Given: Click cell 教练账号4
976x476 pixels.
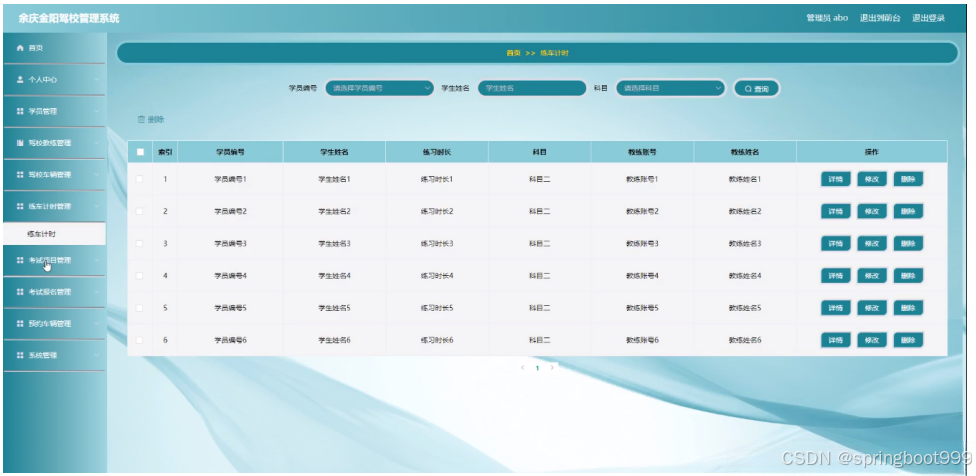Looking at the screenshot, I should (642, 276).
